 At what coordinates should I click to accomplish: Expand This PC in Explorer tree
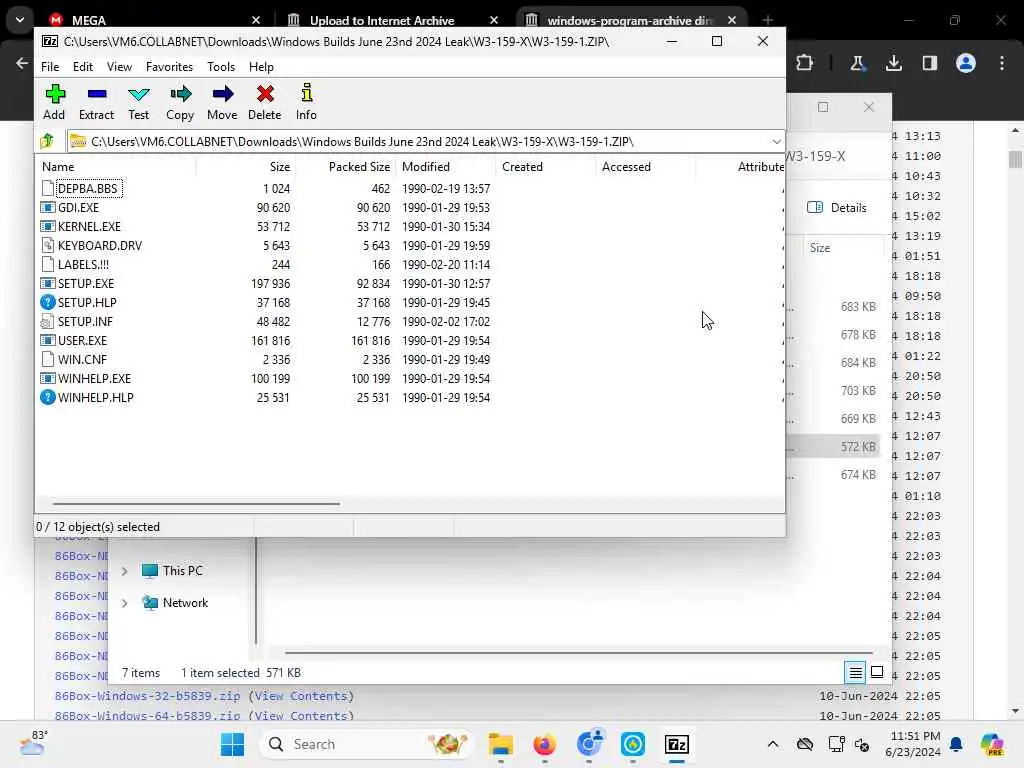(x=124, y=571)
